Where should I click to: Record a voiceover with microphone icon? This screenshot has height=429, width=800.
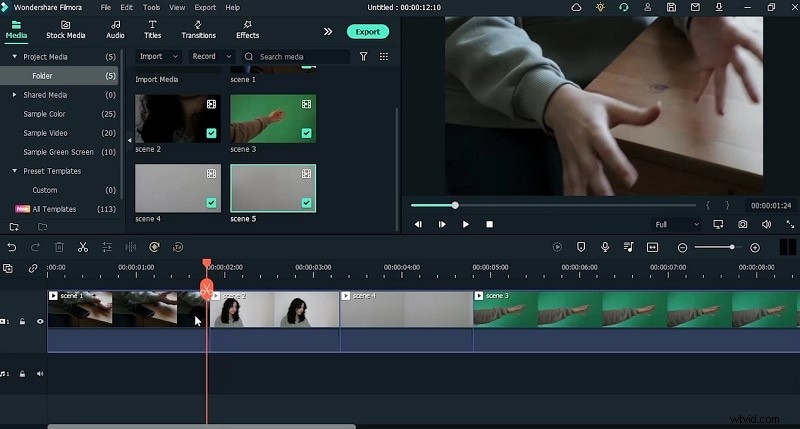click(605, 247)
